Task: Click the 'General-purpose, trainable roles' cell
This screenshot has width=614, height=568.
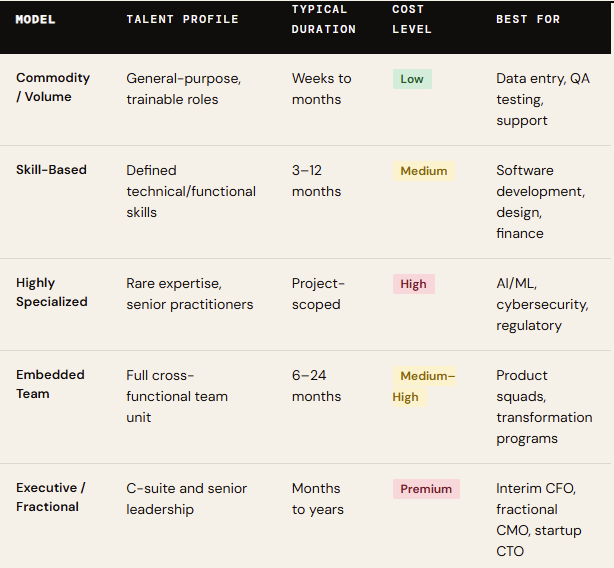Action: [183, 88]
